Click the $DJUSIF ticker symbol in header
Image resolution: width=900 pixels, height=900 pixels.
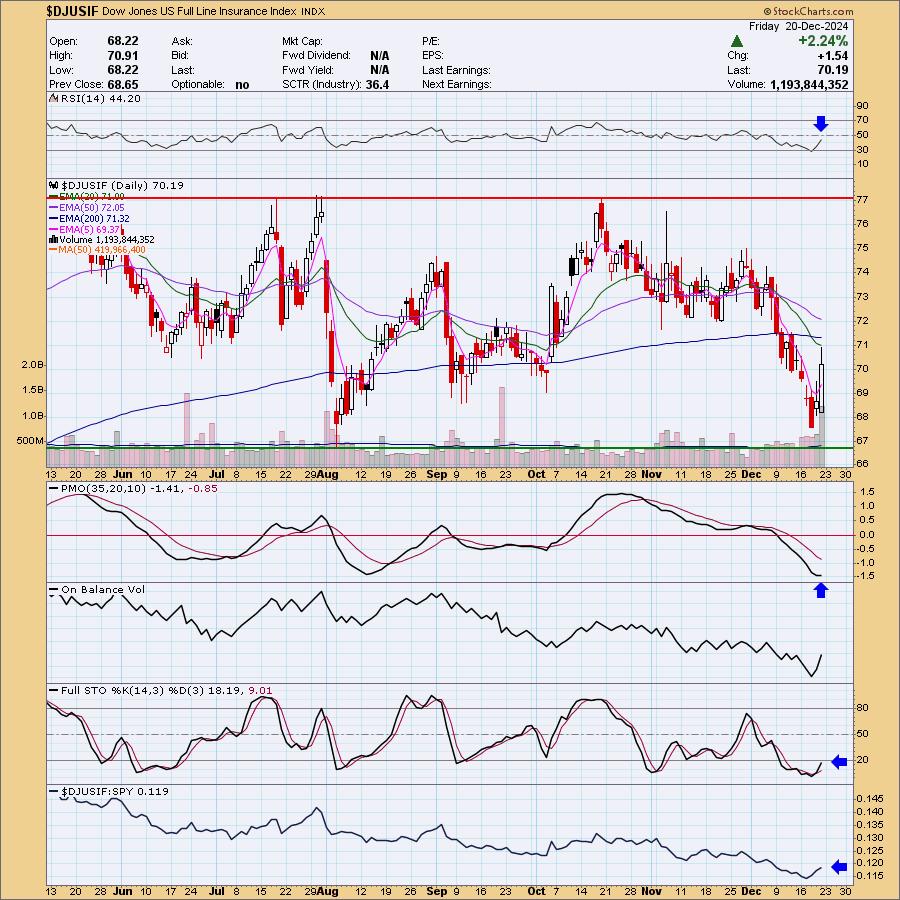[x=72, y=11]
